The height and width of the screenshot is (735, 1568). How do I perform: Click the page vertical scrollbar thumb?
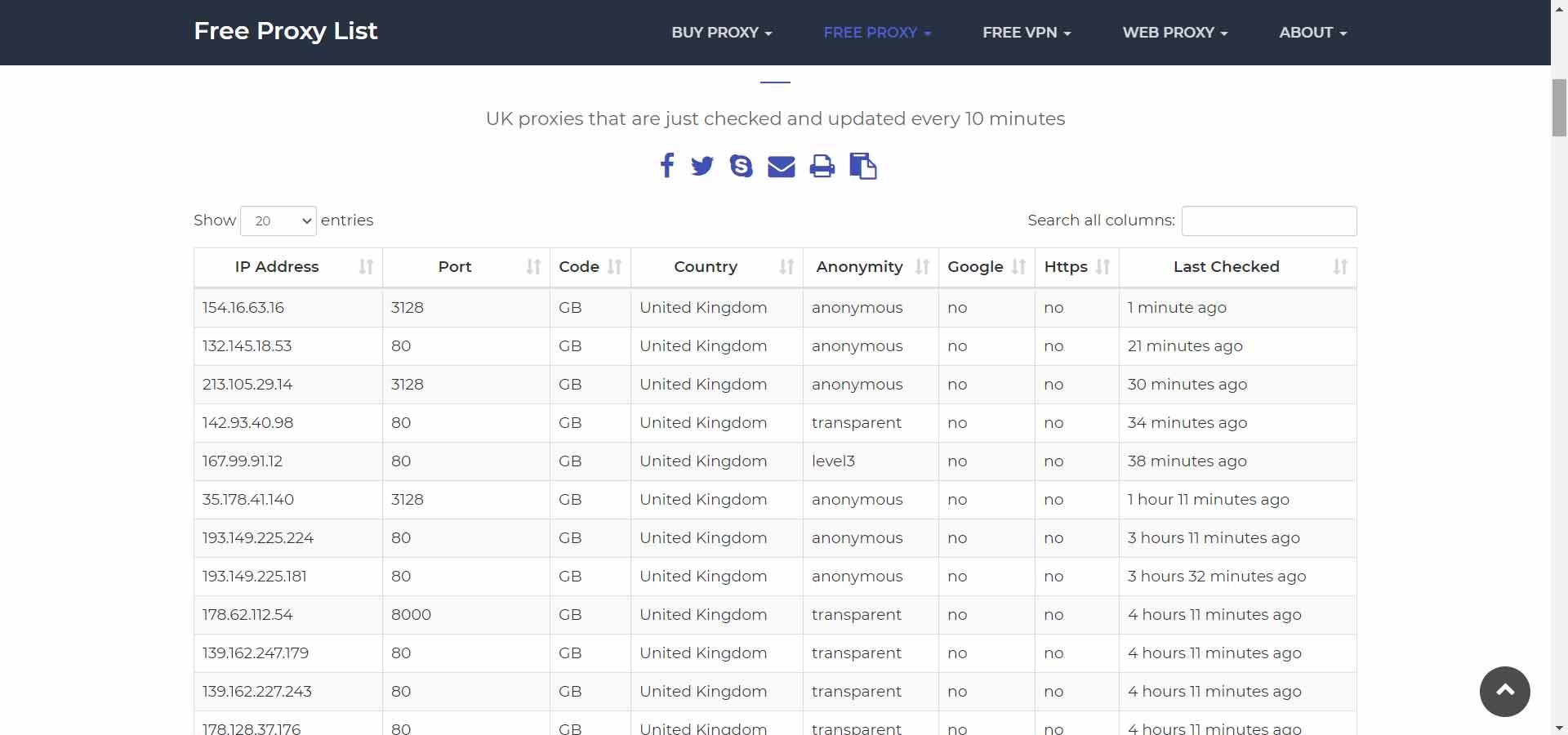coord(1559,108)
